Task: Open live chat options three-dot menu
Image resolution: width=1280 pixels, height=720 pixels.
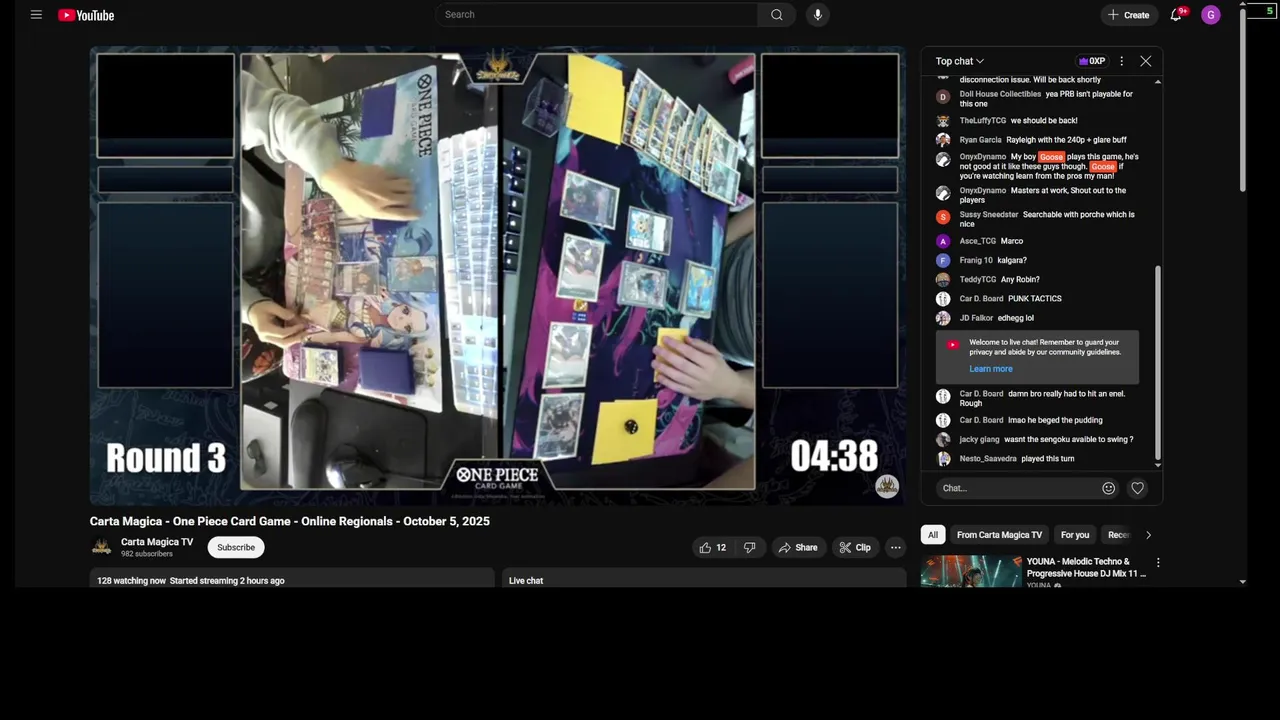Action: tap(1121, 61)
